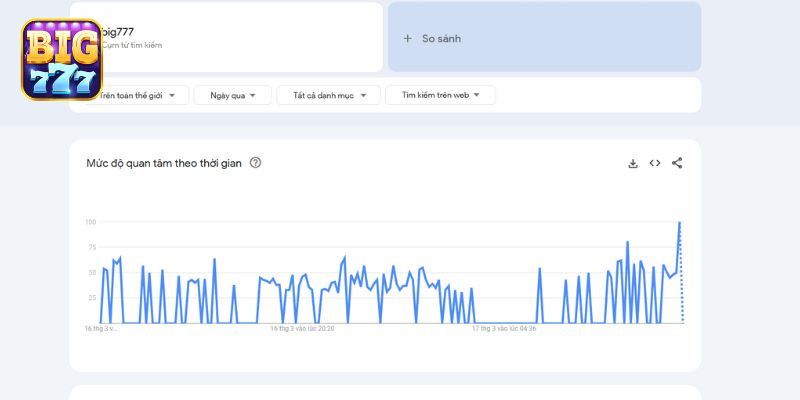Select the big777 search term box
The width and height of the screenshot is (800, 400).
[240, 37]
